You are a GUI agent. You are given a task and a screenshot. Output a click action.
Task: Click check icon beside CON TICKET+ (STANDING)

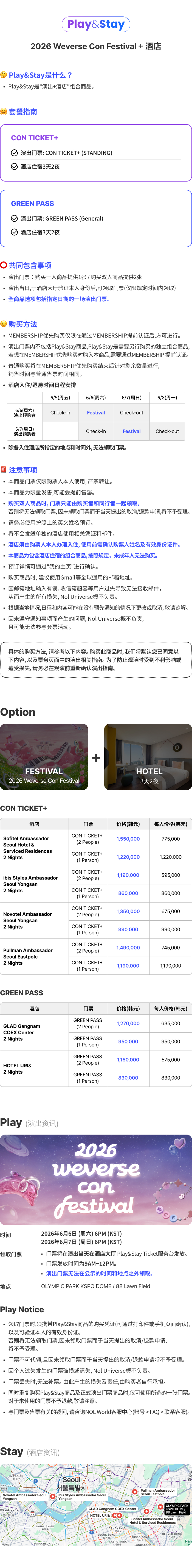coord(15,153)
